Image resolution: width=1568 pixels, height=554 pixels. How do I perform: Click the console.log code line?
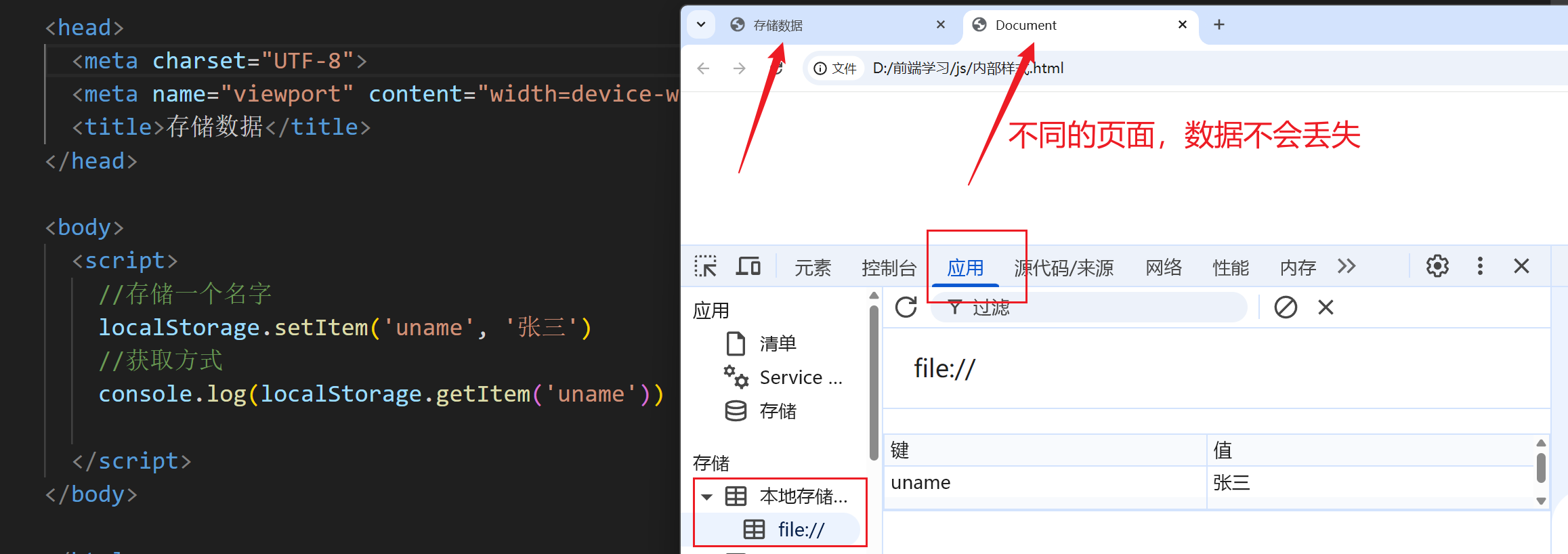point(381,394)
